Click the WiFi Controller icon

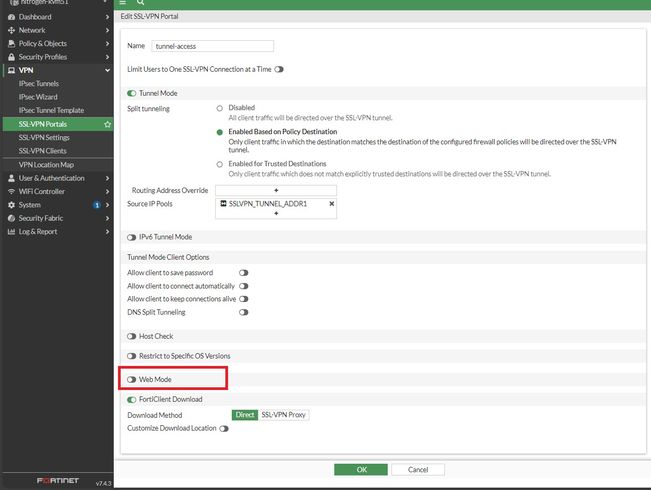[11, 191]
